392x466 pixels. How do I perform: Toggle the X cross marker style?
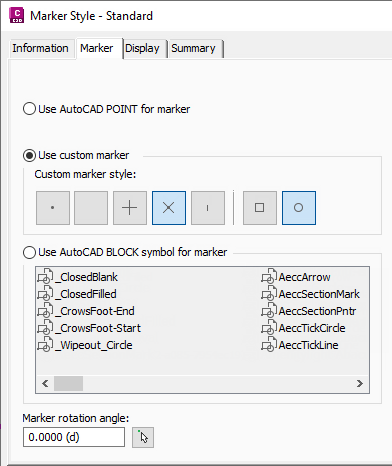pos(169,208)
